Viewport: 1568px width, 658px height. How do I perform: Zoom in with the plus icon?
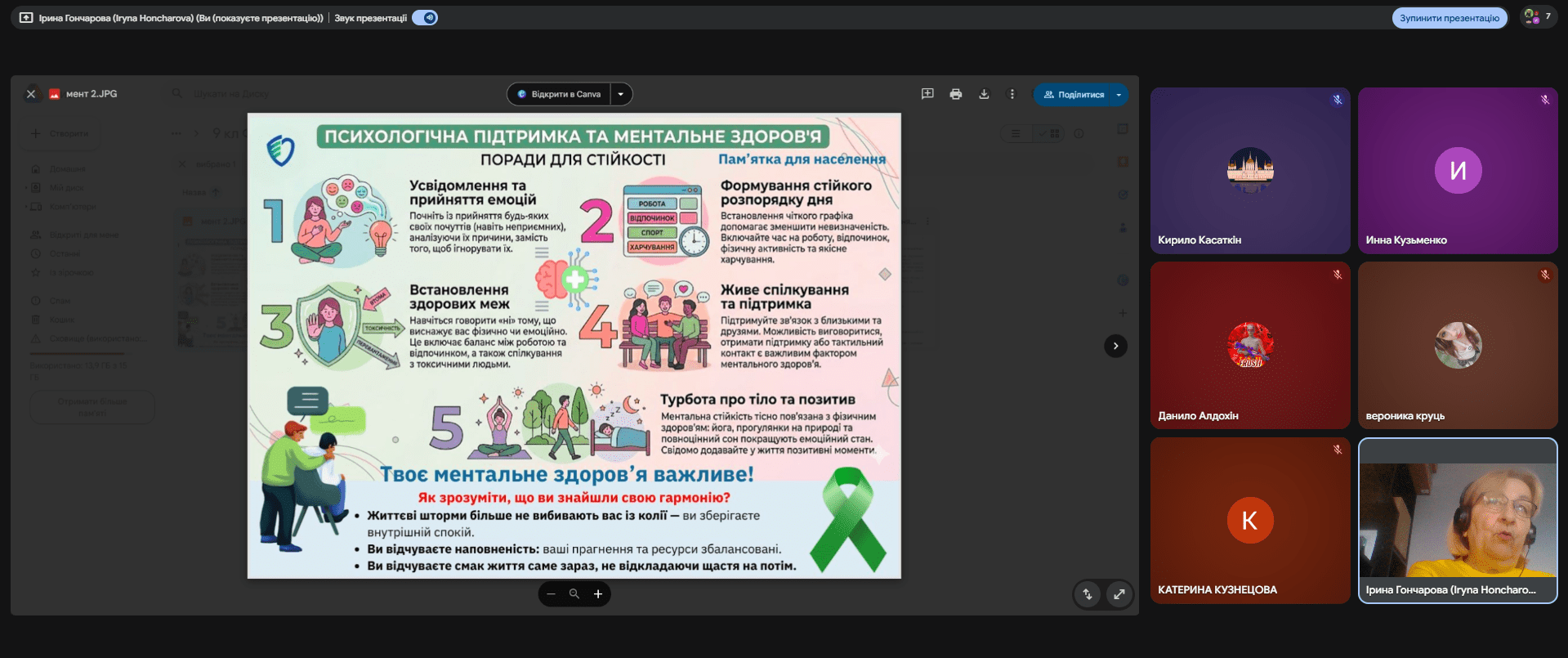[598, 594]
